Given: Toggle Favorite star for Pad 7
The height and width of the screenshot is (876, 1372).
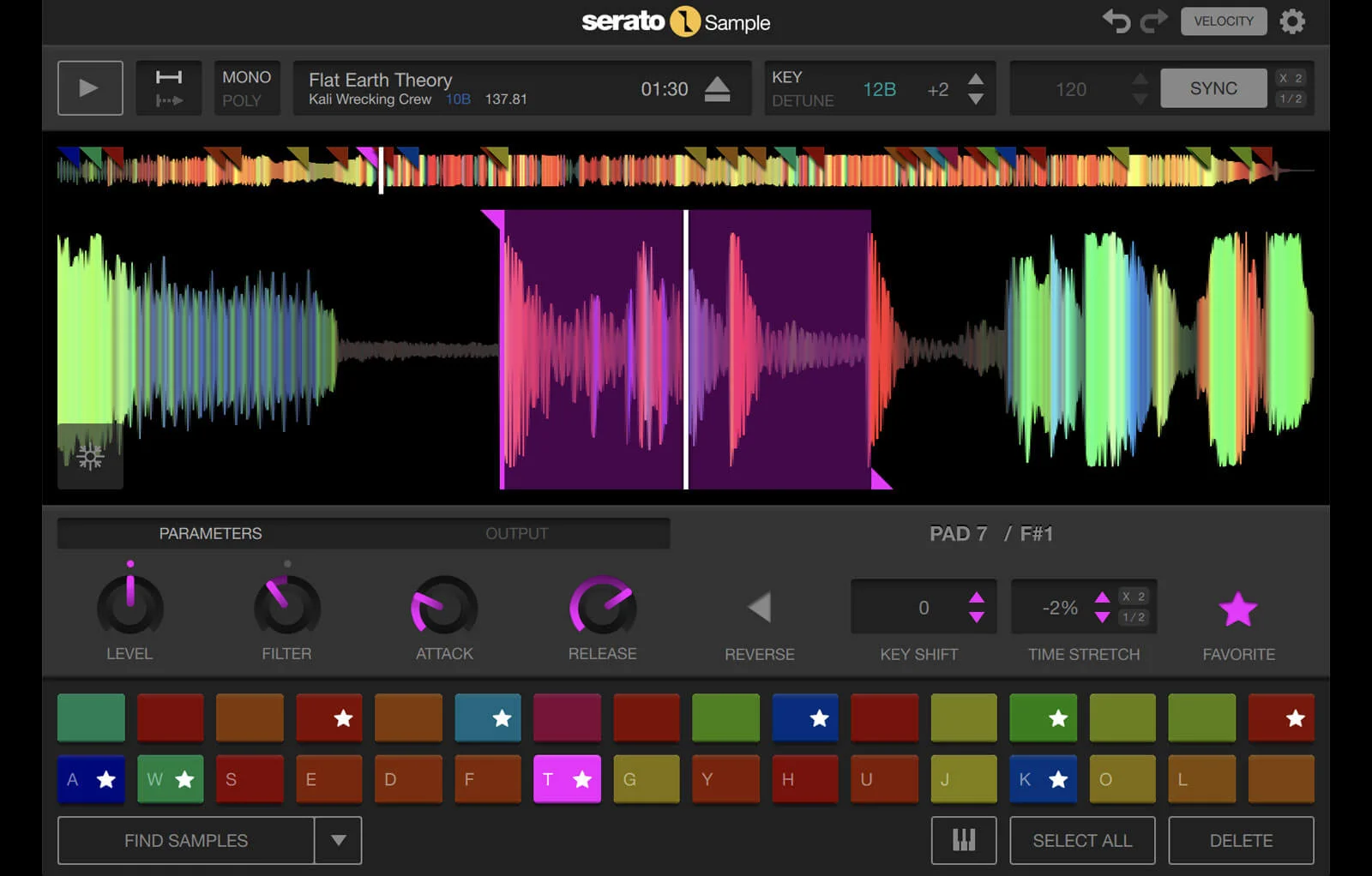Looking at the screenshot, I should [x=1237, y=609].
